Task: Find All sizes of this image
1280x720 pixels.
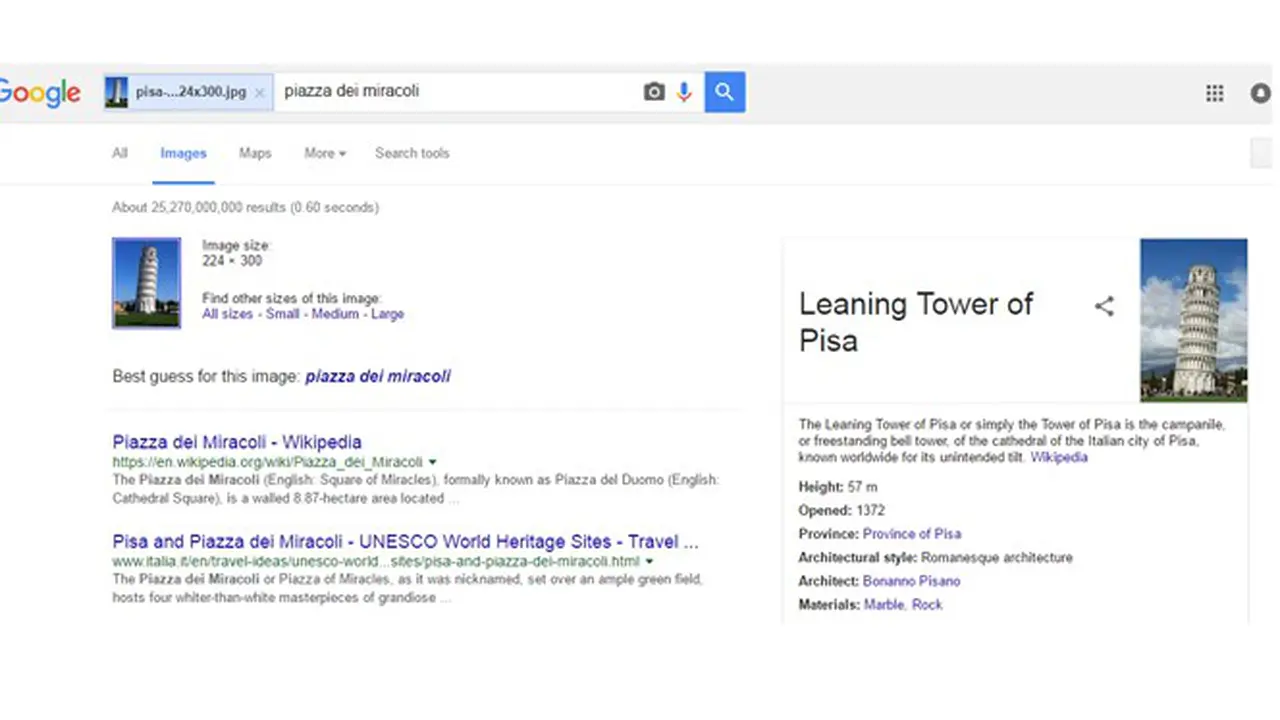Action: 227,314
